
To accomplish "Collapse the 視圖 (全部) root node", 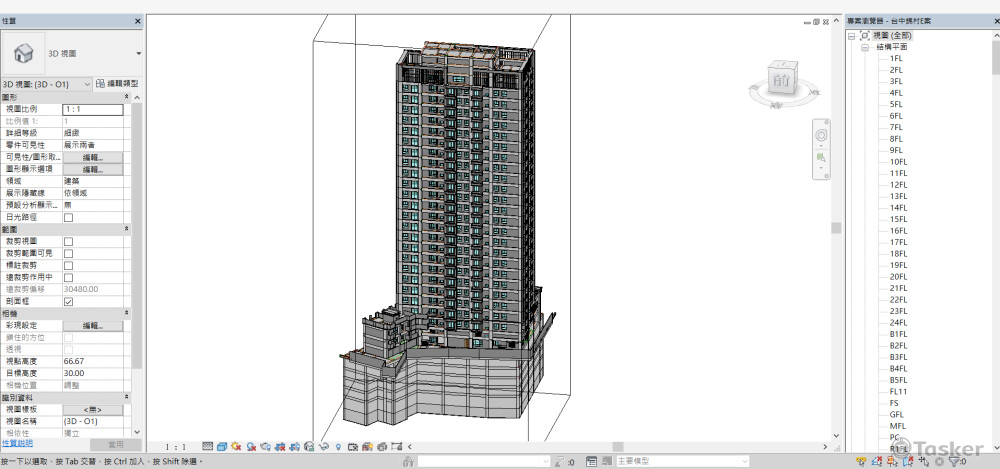I will pos(852,35).
